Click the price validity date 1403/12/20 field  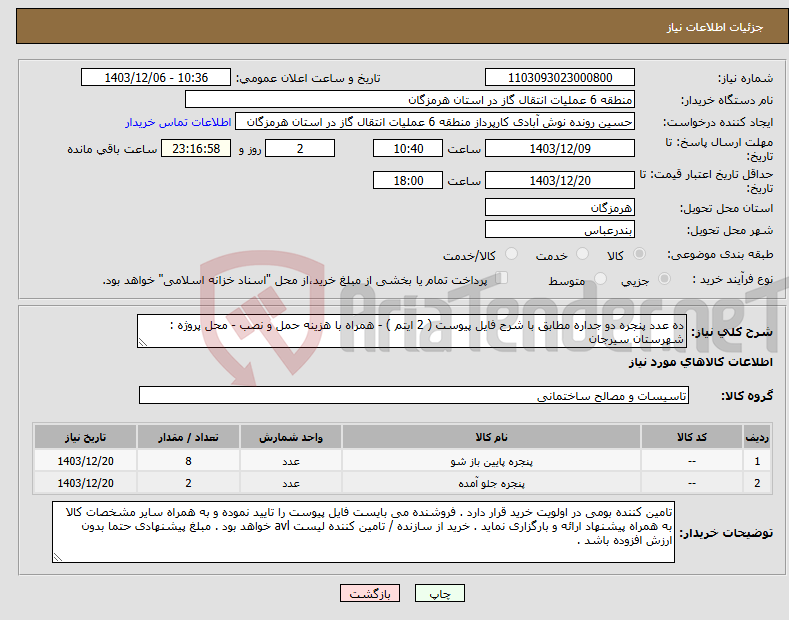click(560, 180)
